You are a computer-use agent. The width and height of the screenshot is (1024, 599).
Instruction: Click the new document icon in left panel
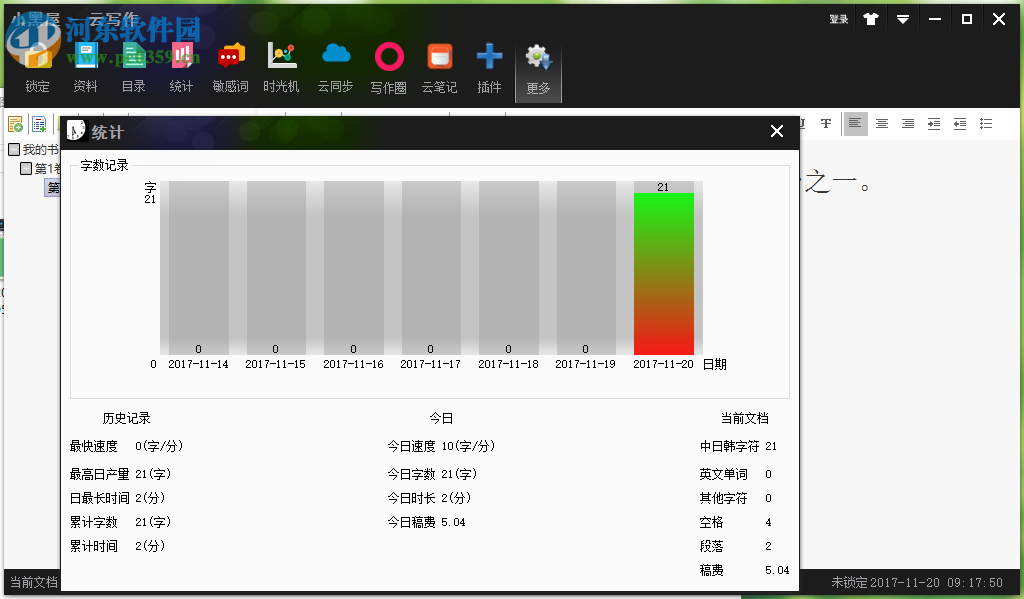[15, 123]
